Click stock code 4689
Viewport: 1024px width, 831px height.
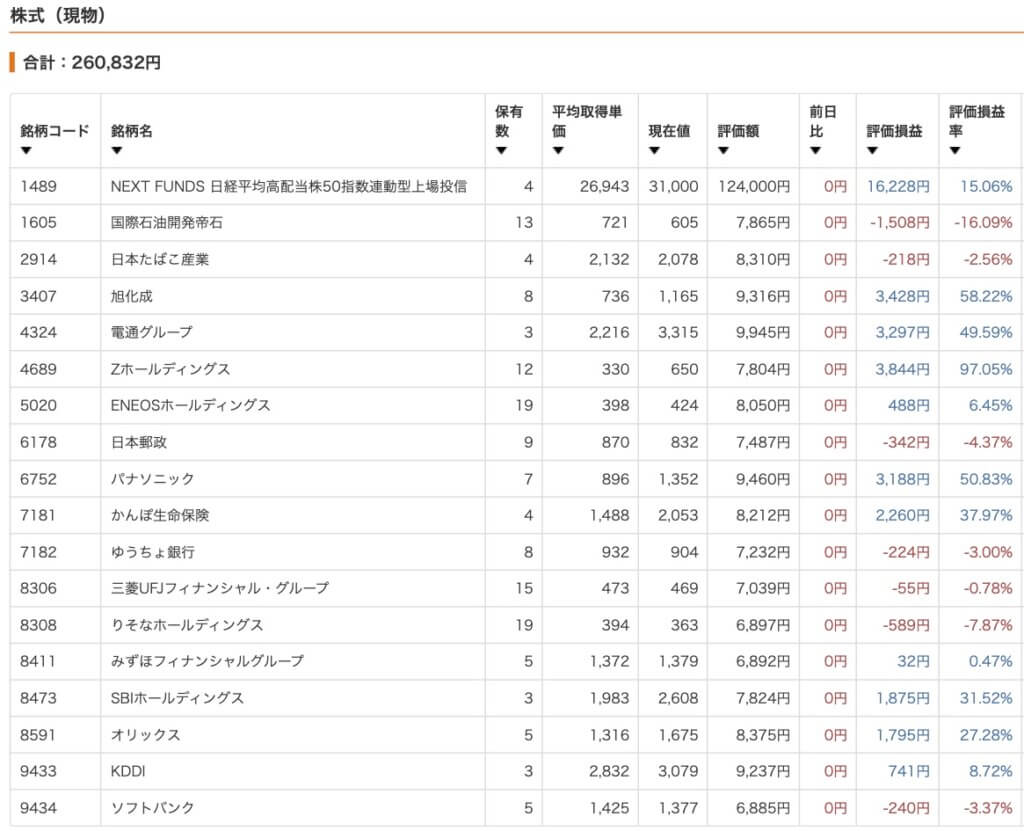(x=38, y=369)
